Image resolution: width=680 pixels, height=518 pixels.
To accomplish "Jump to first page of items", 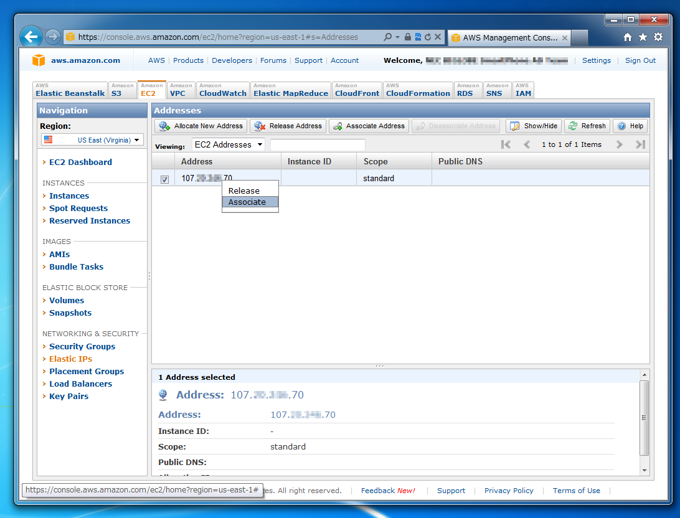I will pos(506,144).
